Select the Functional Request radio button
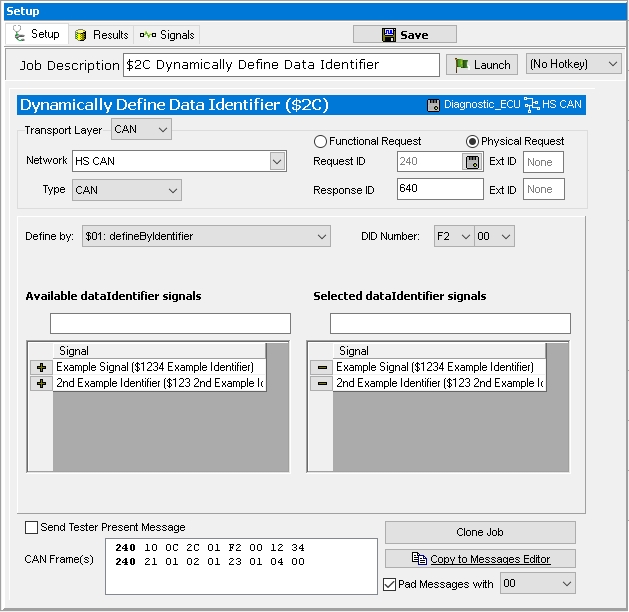 [321, 141]
